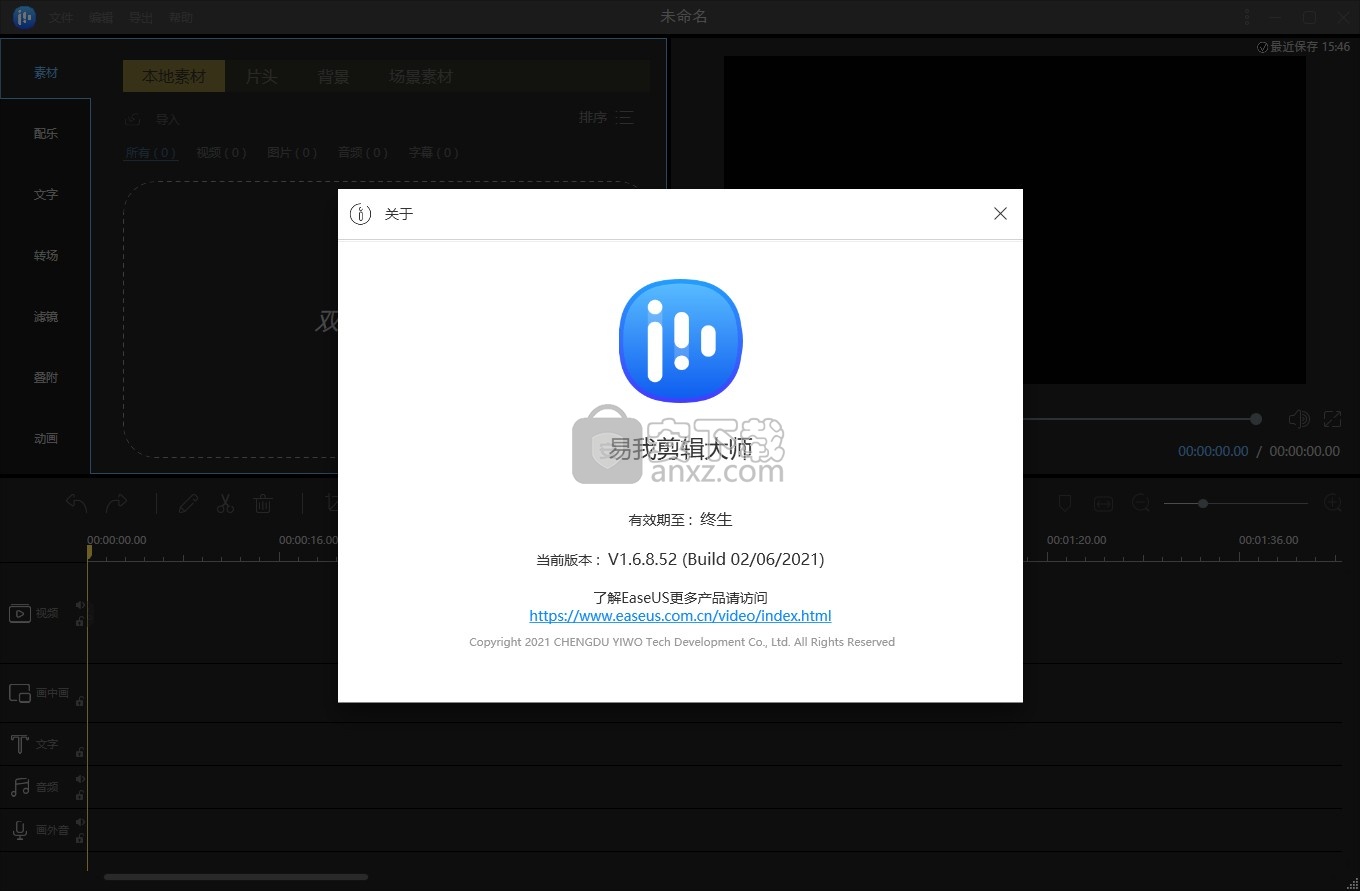The width and height of the screenshot is (1360, 891).
Task: Mute the 画外音 track
Action: (80, 822)
